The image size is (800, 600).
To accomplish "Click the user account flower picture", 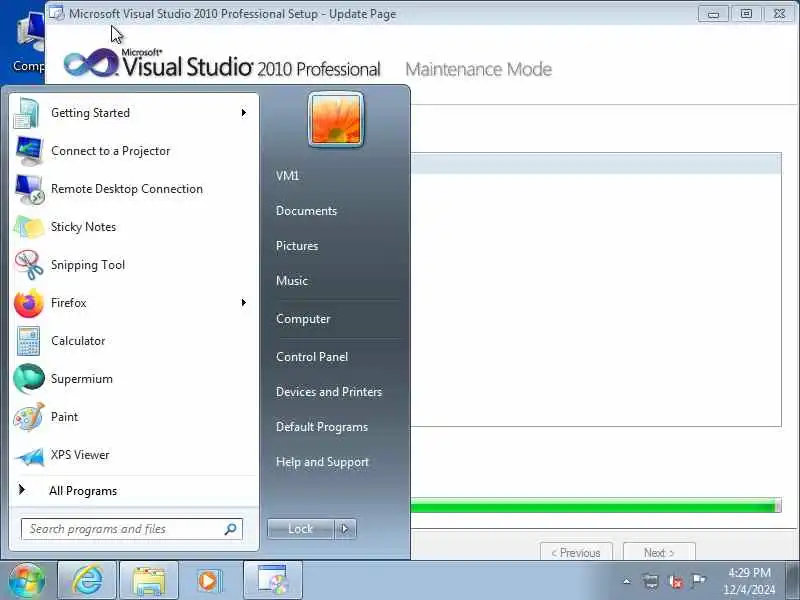I will point(336,119).
